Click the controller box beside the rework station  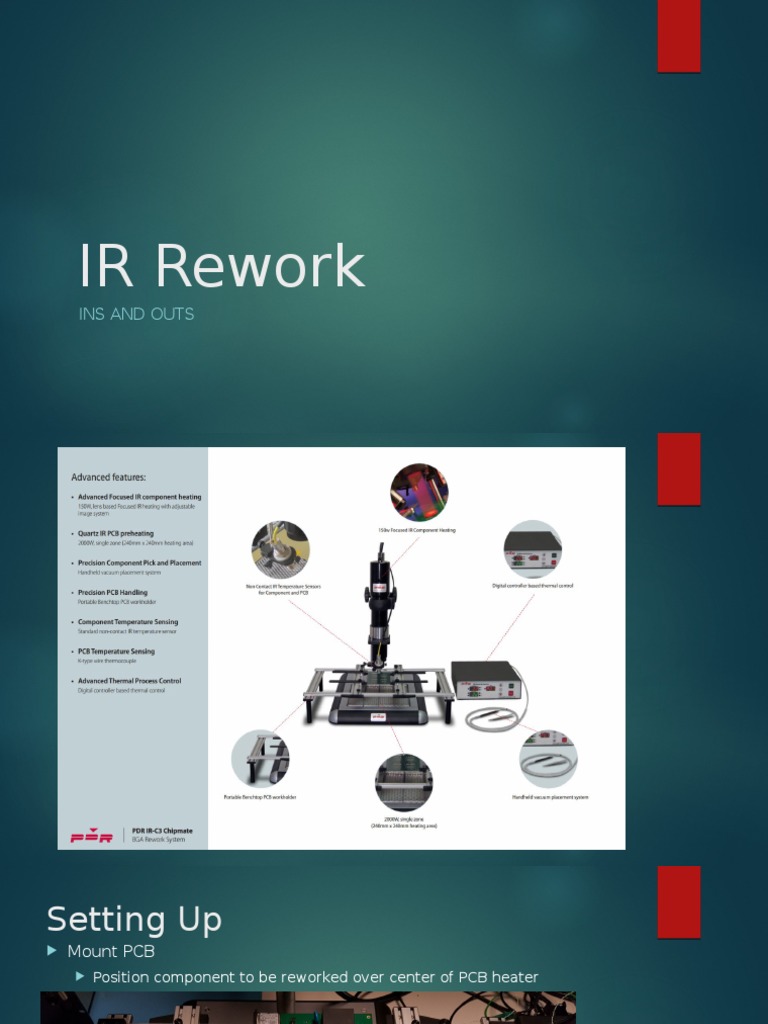[x=487, y=680]
